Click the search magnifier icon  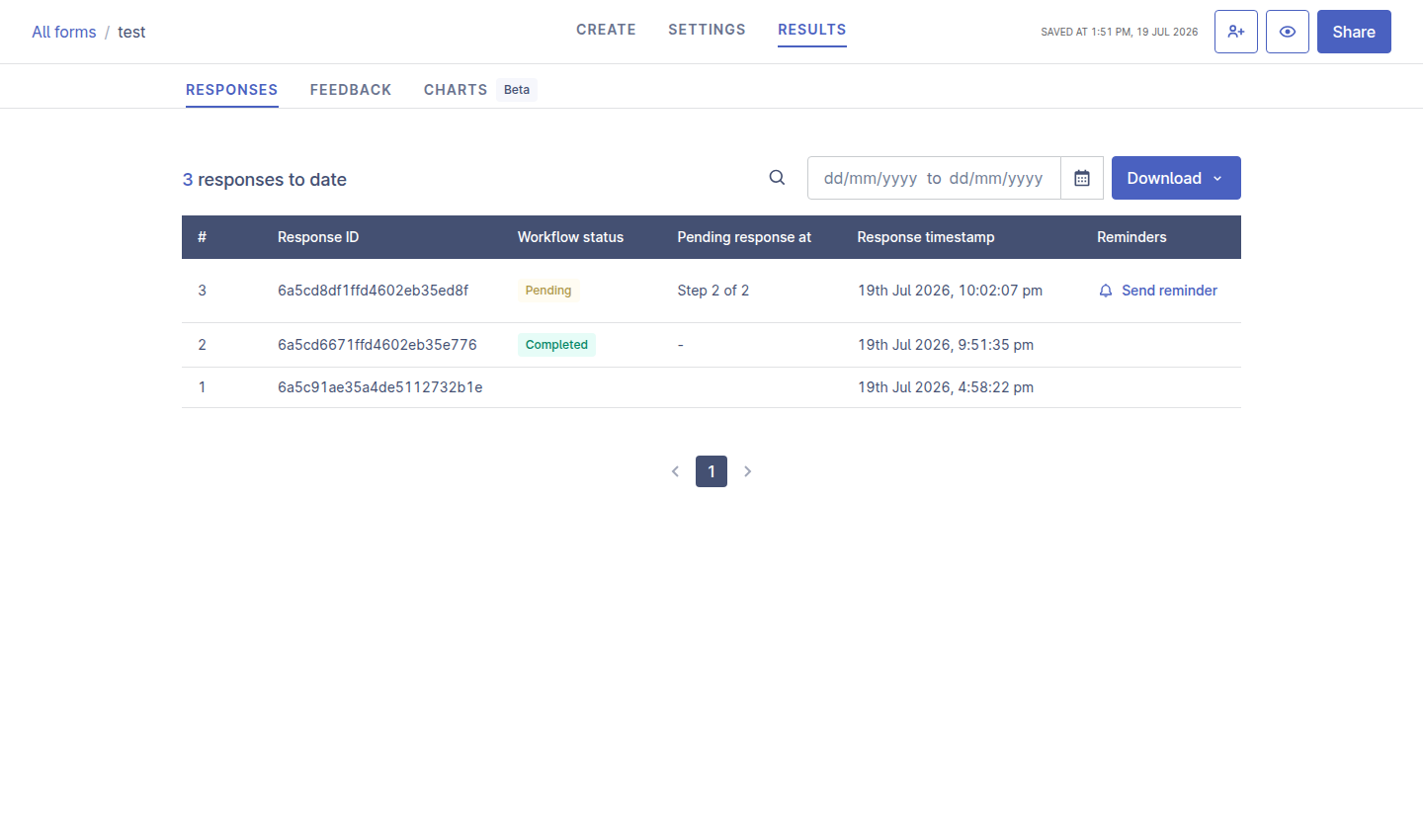(778, 178)
